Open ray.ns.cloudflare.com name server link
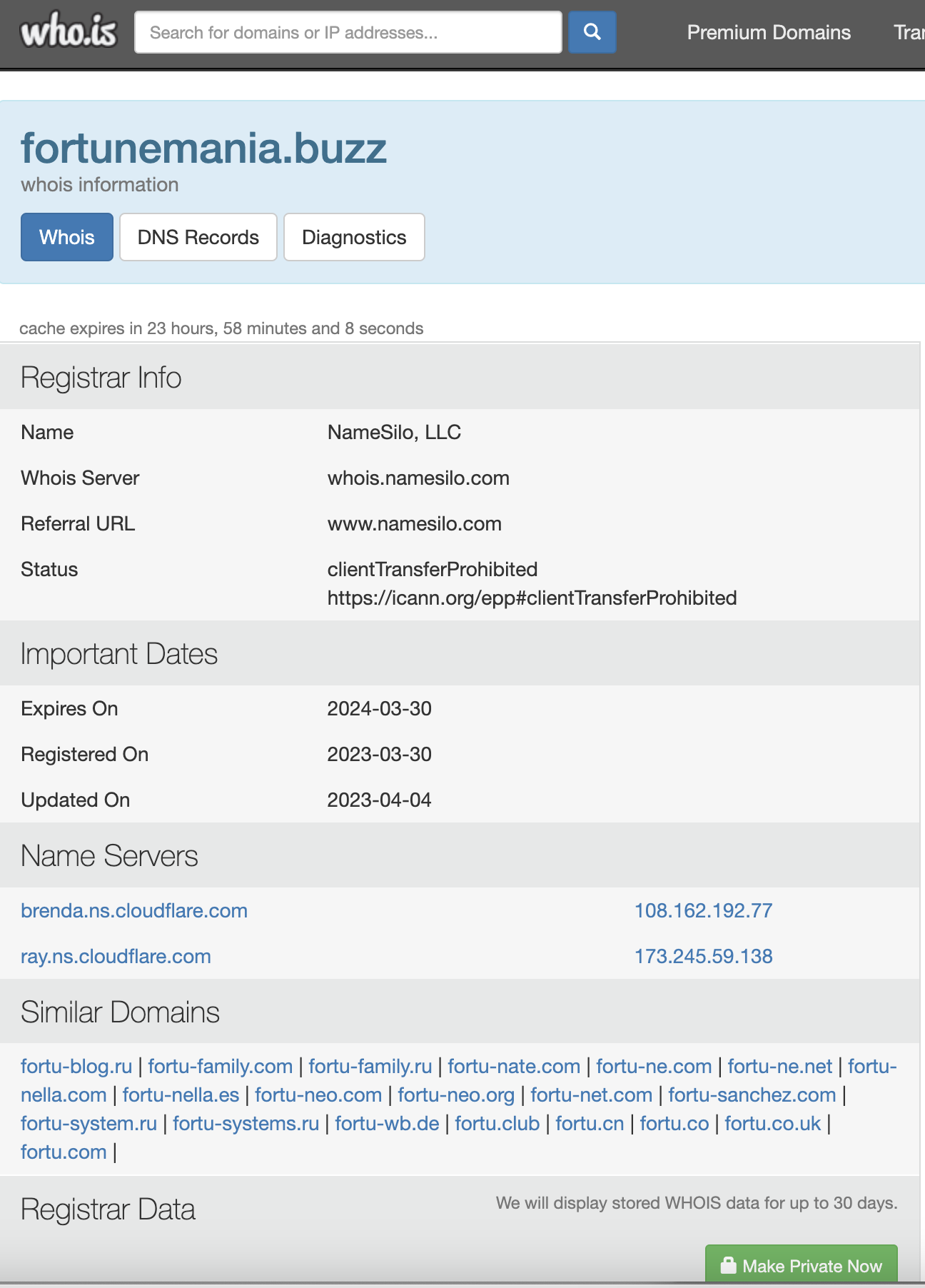Viewport: 925px width, 1288px height. (116, 957)
